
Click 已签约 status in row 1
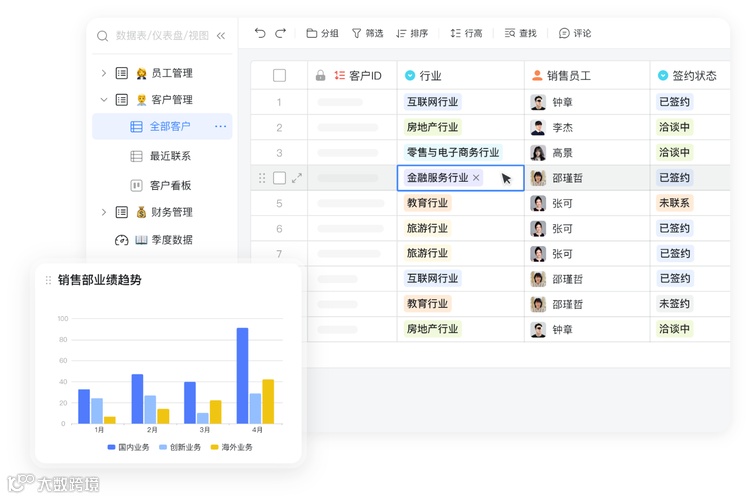[674, 102]
